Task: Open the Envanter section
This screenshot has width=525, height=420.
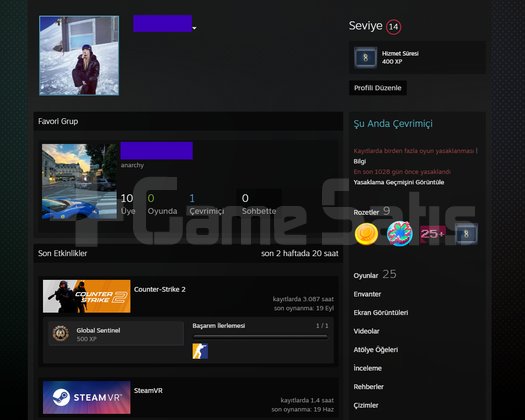Action: (367, 294)
